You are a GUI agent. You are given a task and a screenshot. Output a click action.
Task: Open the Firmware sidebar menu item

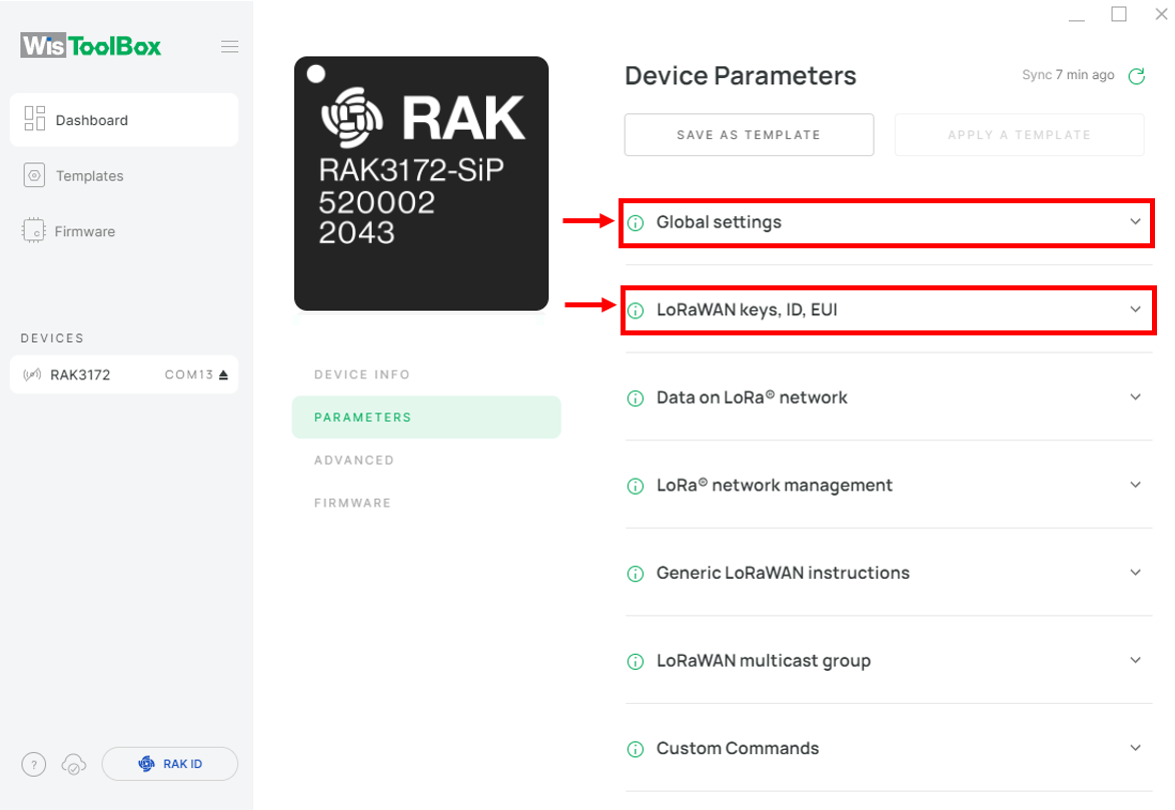124,232
